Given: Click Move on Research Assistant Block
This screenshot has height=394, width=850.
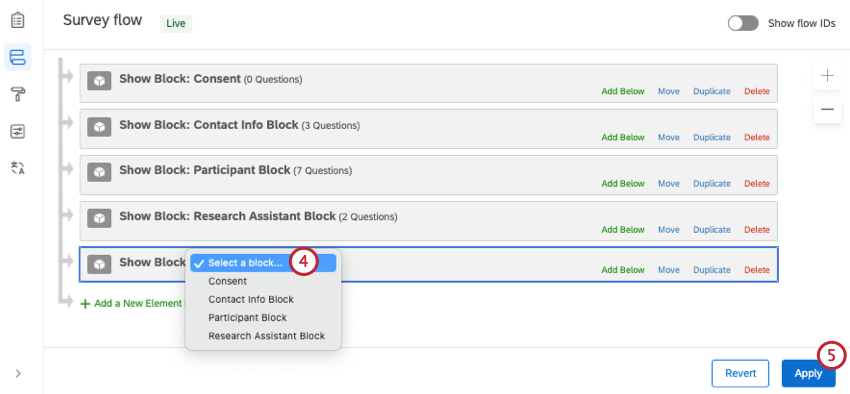Looking at the screenshot, I should [x=669, y=230].
